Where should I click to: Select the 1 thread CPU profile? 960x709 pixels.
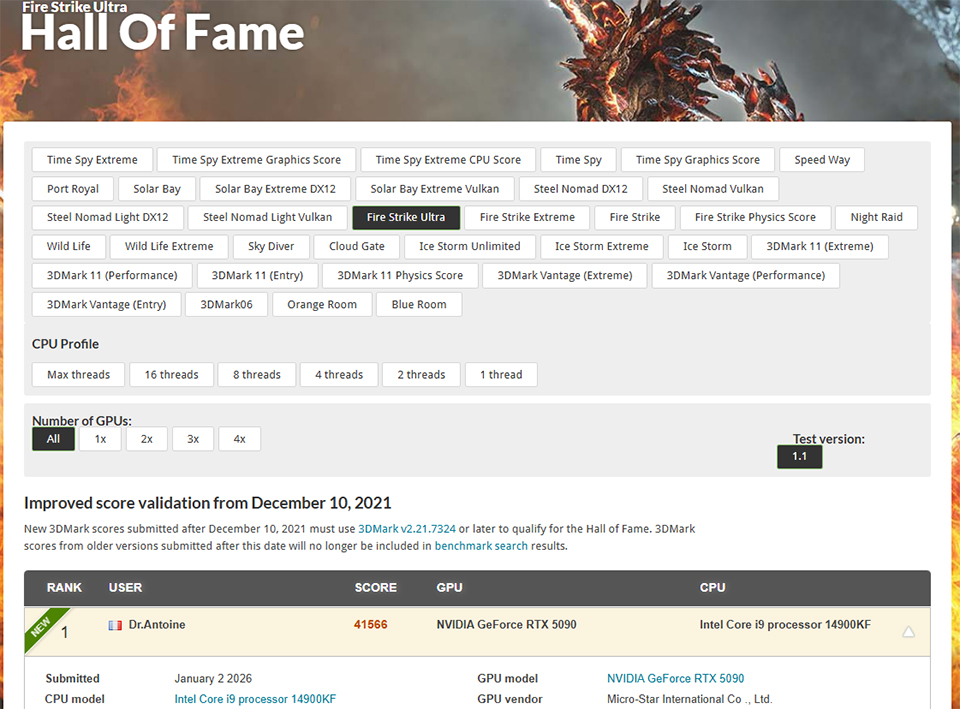(x=501, y=374)
